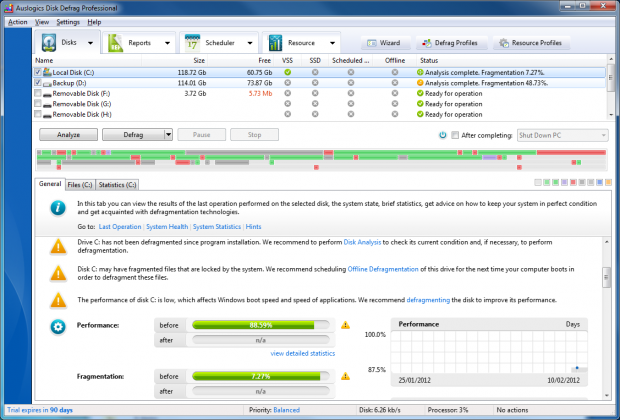This screenshot has width=620, height=420.
Task: Check the Removable Disk (H:) checkbox
Action: [x=38, y=114]
